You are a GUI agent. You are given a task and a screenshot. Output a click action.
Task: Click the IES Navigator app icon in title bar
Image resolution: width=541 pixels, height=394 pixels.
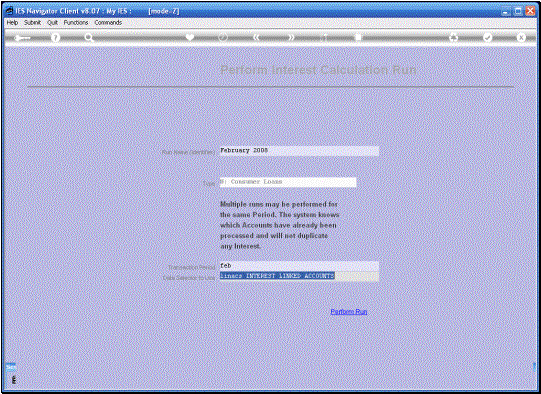coord(10,11)
